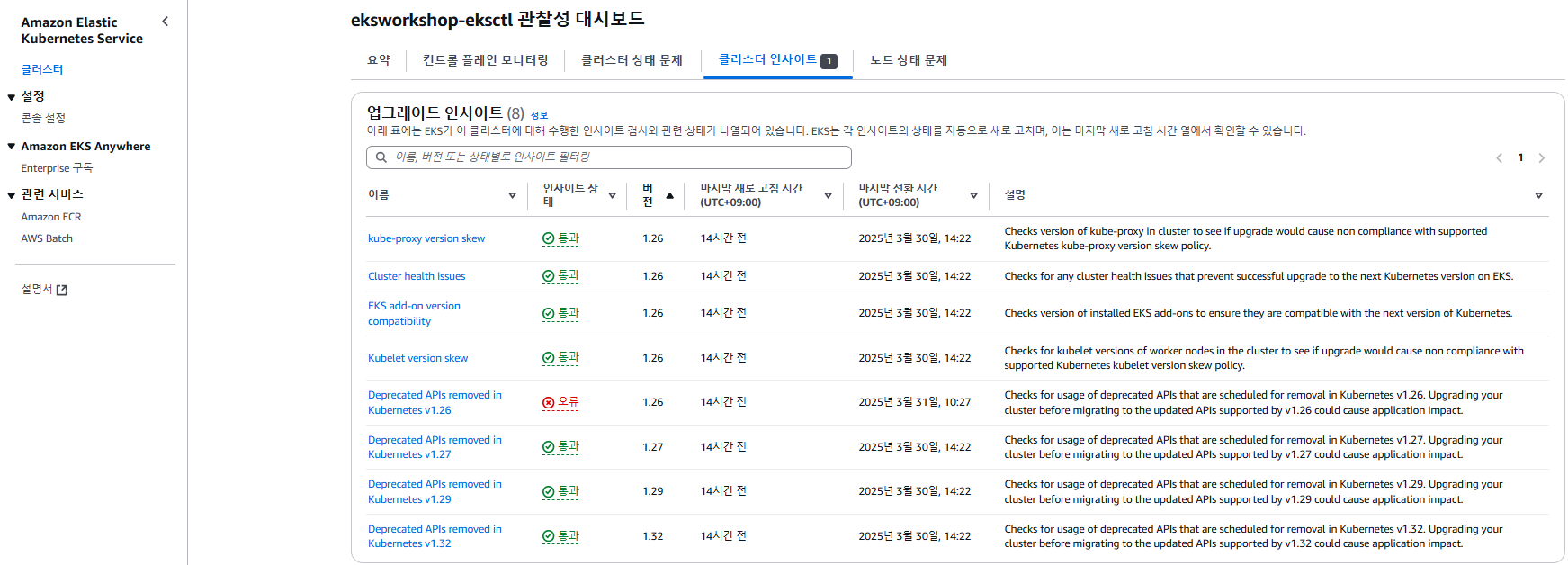Click the eksworkshop-eksctl 관찰성 대시보드 heading

pos(497,19)
